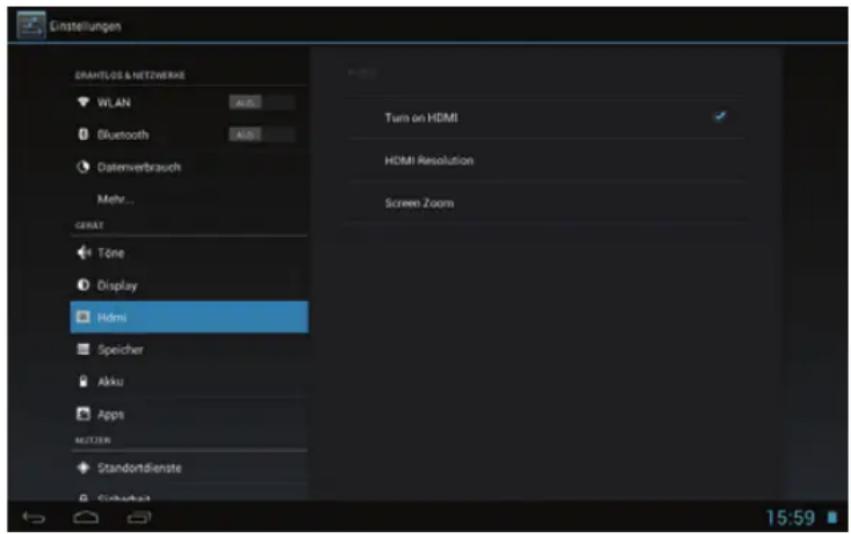The width and height of the screenshot is (851, 534).
Task: Tap the Einstellungen settings app icon
Action: (31, 25)
